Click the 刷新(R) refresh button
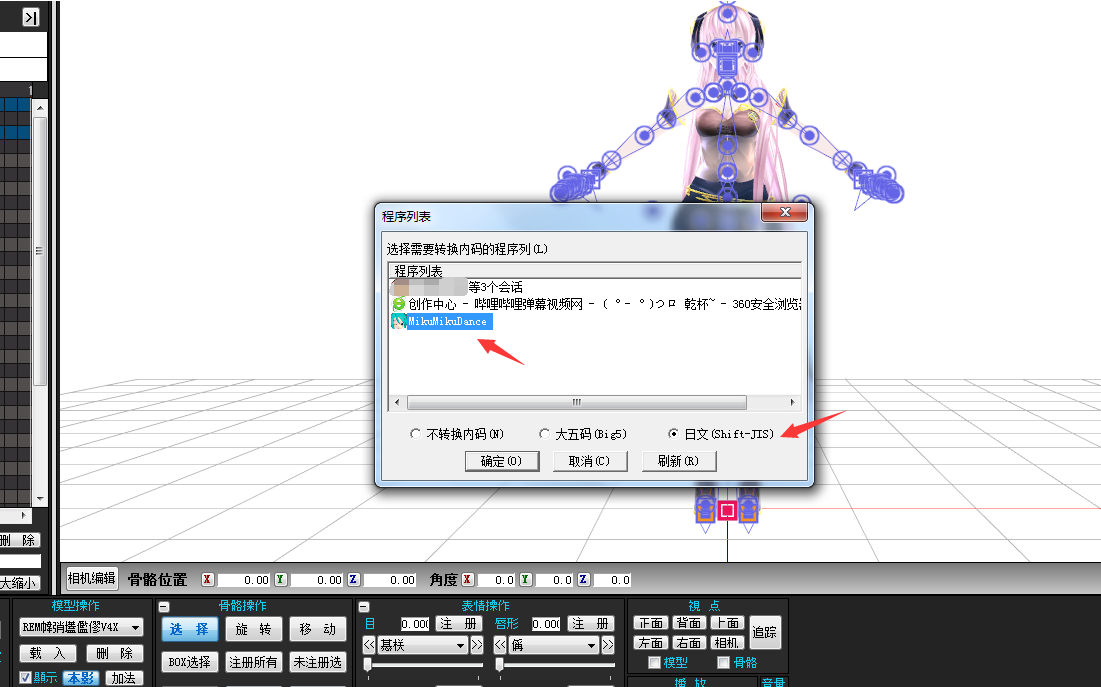1101x687 pixels. pos(679,461)
